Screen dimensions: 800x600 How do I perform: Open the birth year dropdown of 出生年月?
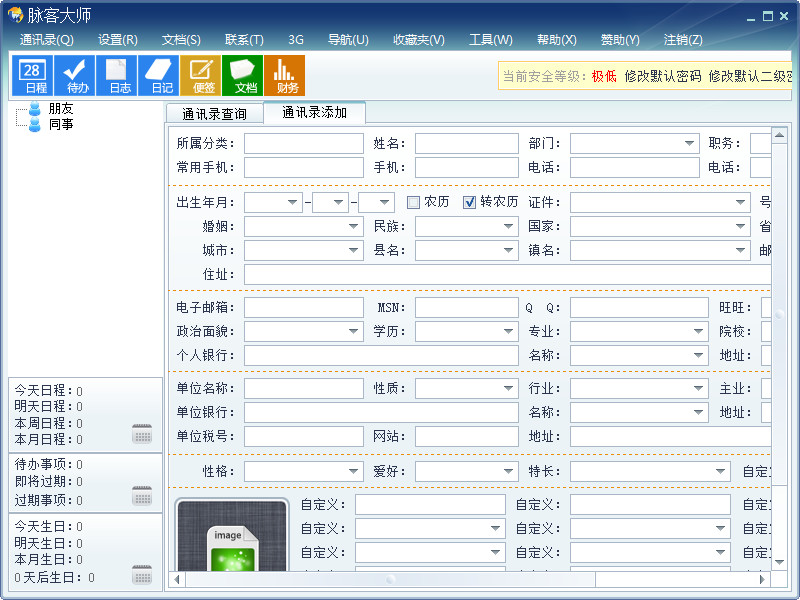292,203
